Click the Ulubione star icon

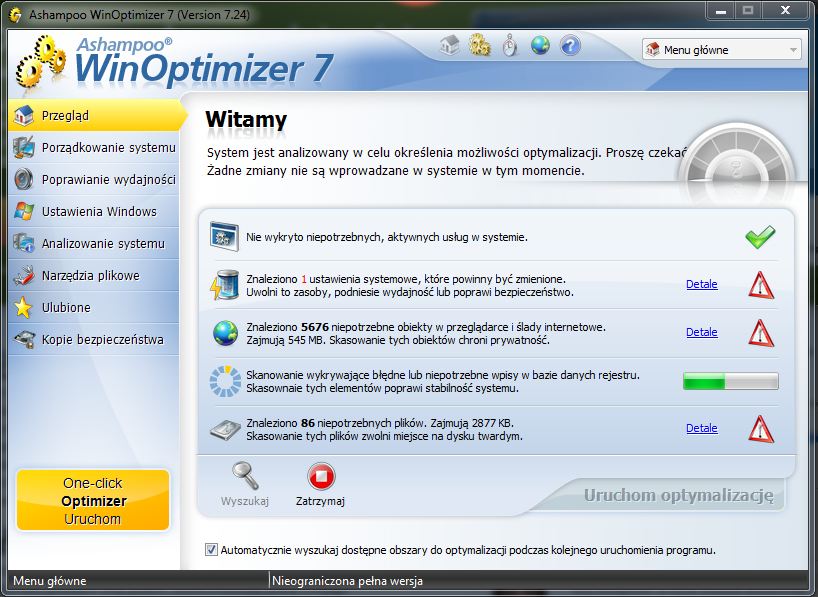click(23, 307)
